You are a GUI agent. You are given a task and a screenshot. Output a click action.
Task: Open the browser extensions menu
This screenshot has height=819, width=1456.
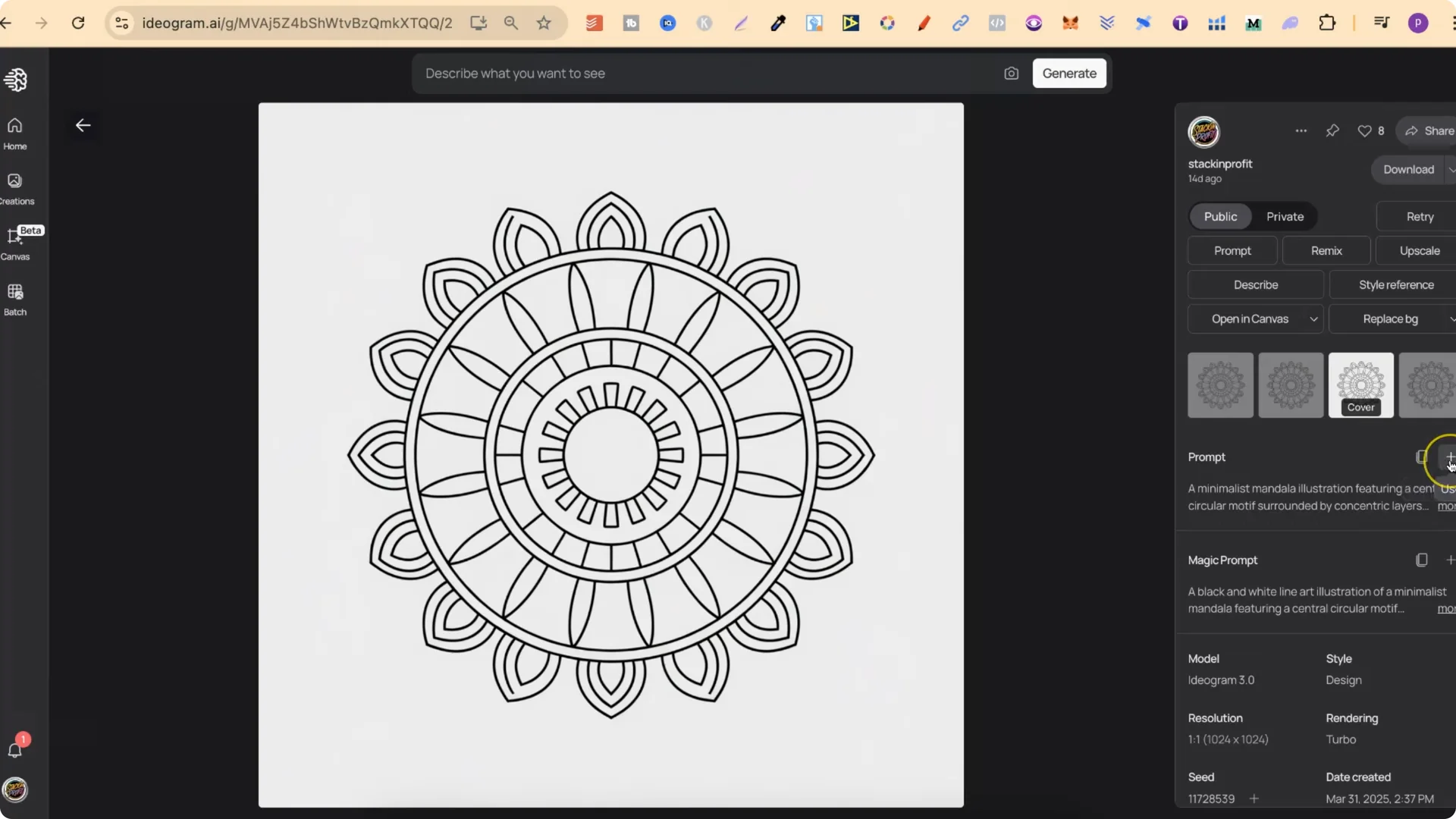pos(1329,23)
